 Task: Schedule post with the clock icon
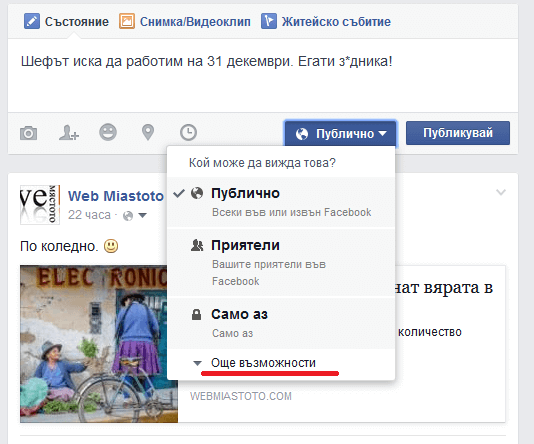[x=188, y=132]
